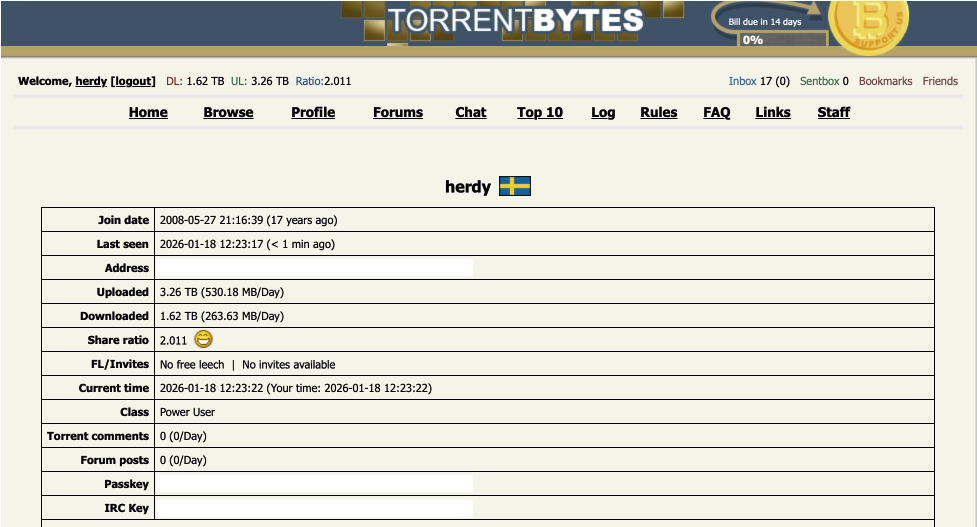Image resolution: width=977 pixels, height=527 pixels.
Task: Click the Forum posts 0 (0/Day) value
Action: 183,460
